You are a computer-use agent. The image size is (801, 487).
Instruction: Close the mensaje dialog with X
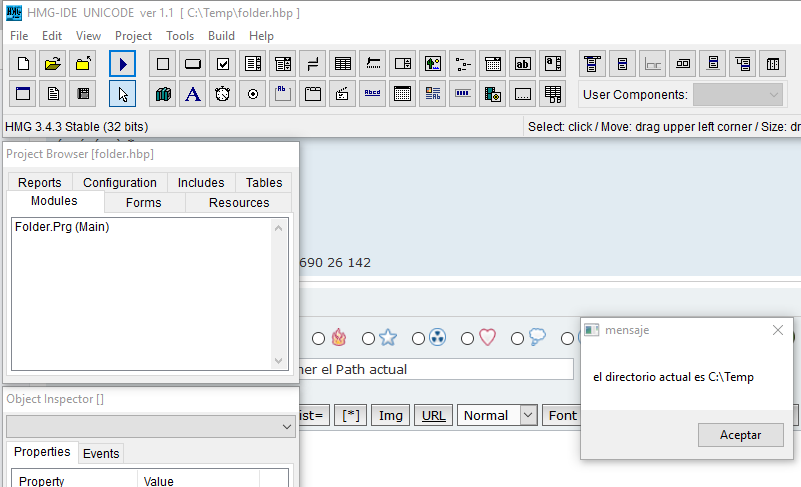pyautogui.click(x=778, y=330)
